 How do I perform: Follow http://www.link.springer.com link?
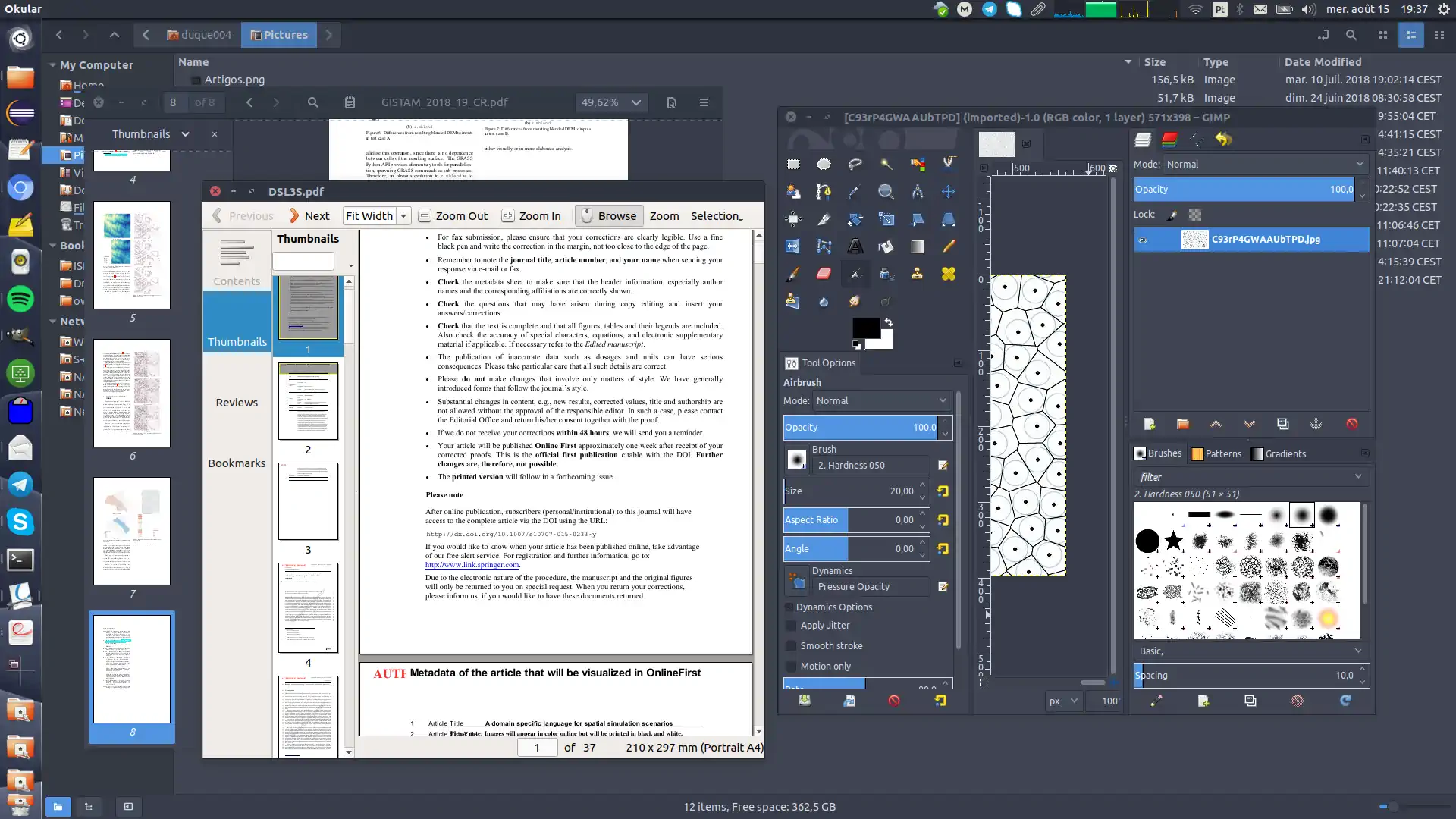tap(472, 565)
